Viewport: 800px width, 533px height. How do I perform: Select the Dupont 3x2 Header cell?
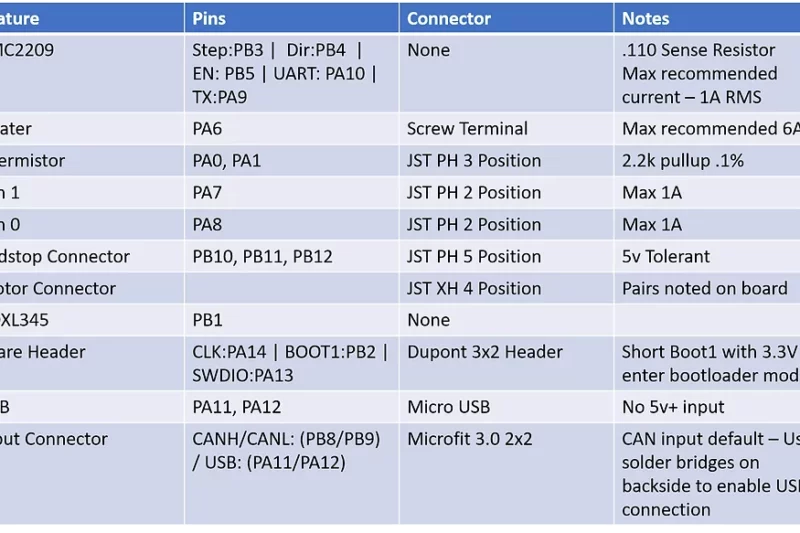coord(485,352)
